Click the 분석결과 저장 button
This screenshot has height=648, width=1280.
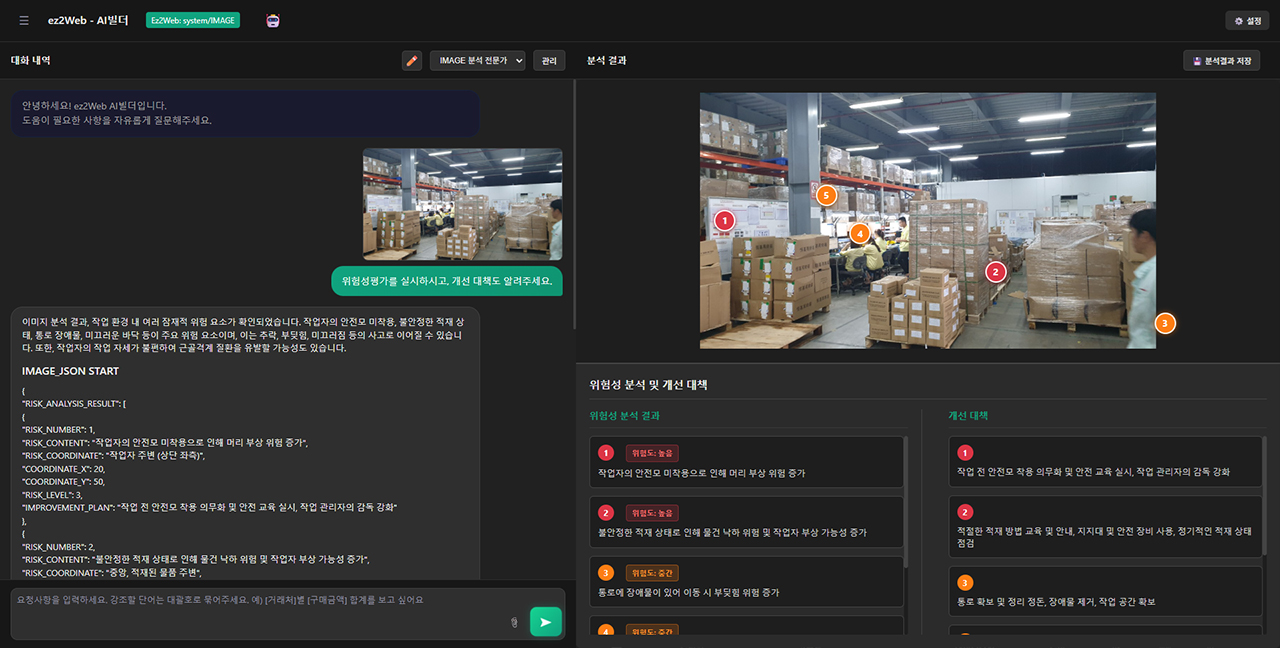coord(1221,61)
